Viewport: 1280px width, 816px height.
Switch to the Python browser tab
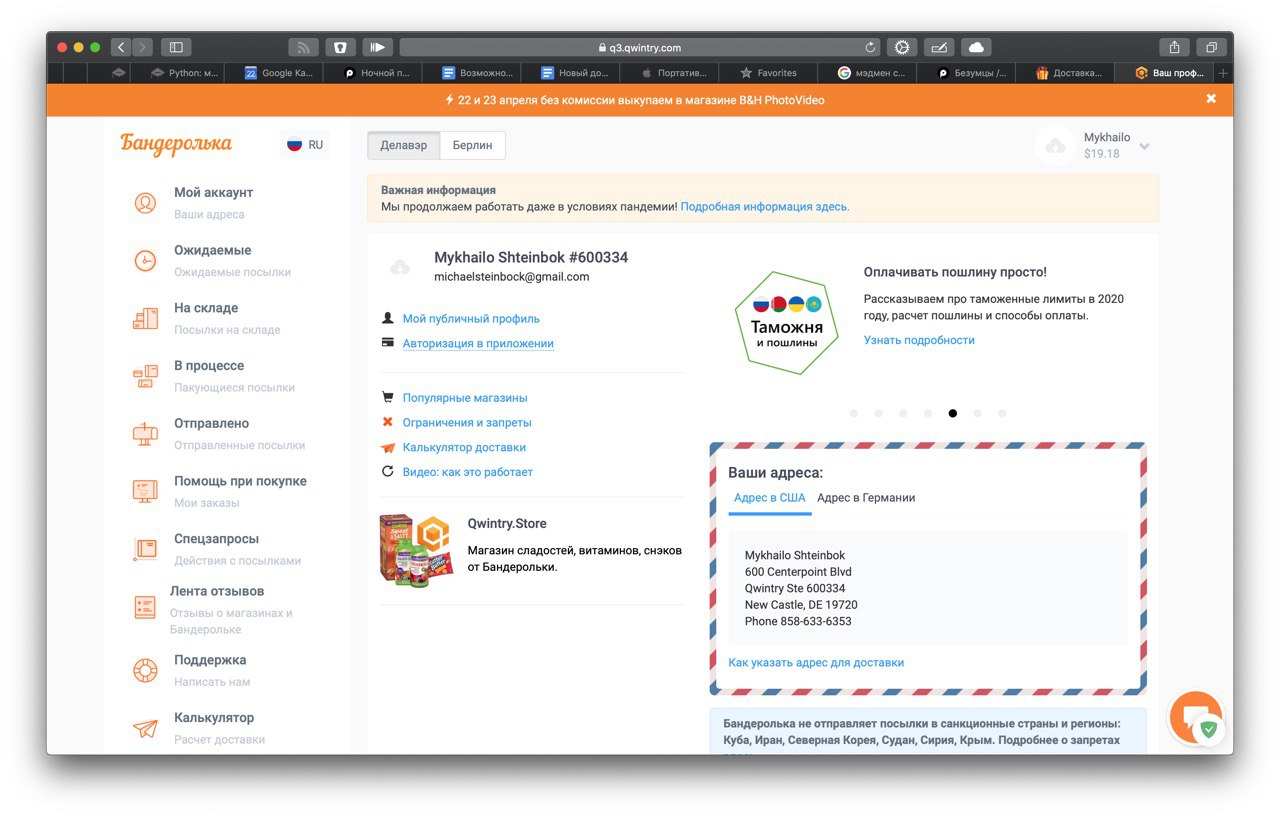click(x=185, y=73)
